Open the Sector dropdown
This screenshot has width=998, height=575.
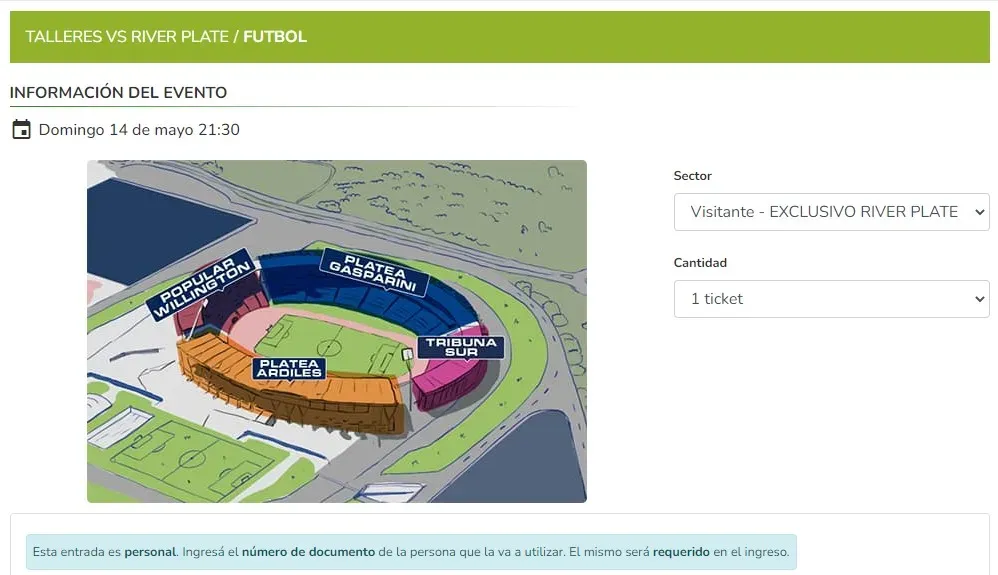(830, 212)
